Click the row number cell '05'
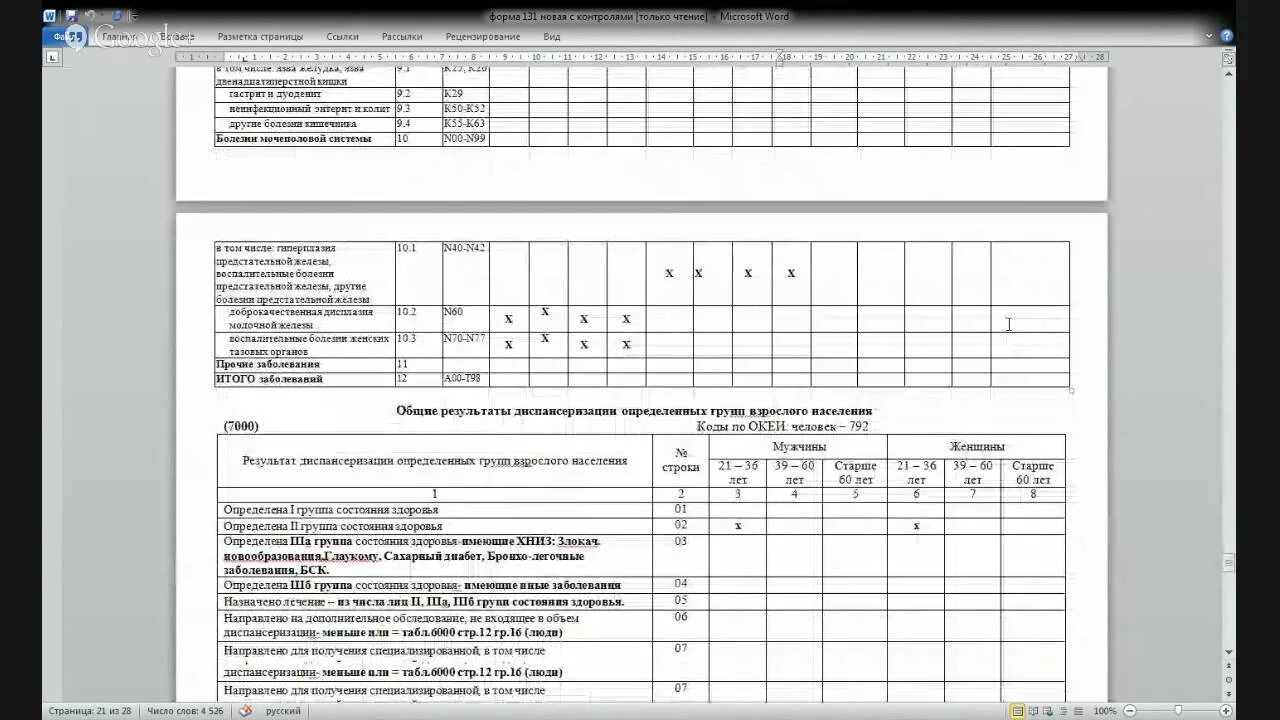The image size is (1280, 720). click(x=681, y=600)
